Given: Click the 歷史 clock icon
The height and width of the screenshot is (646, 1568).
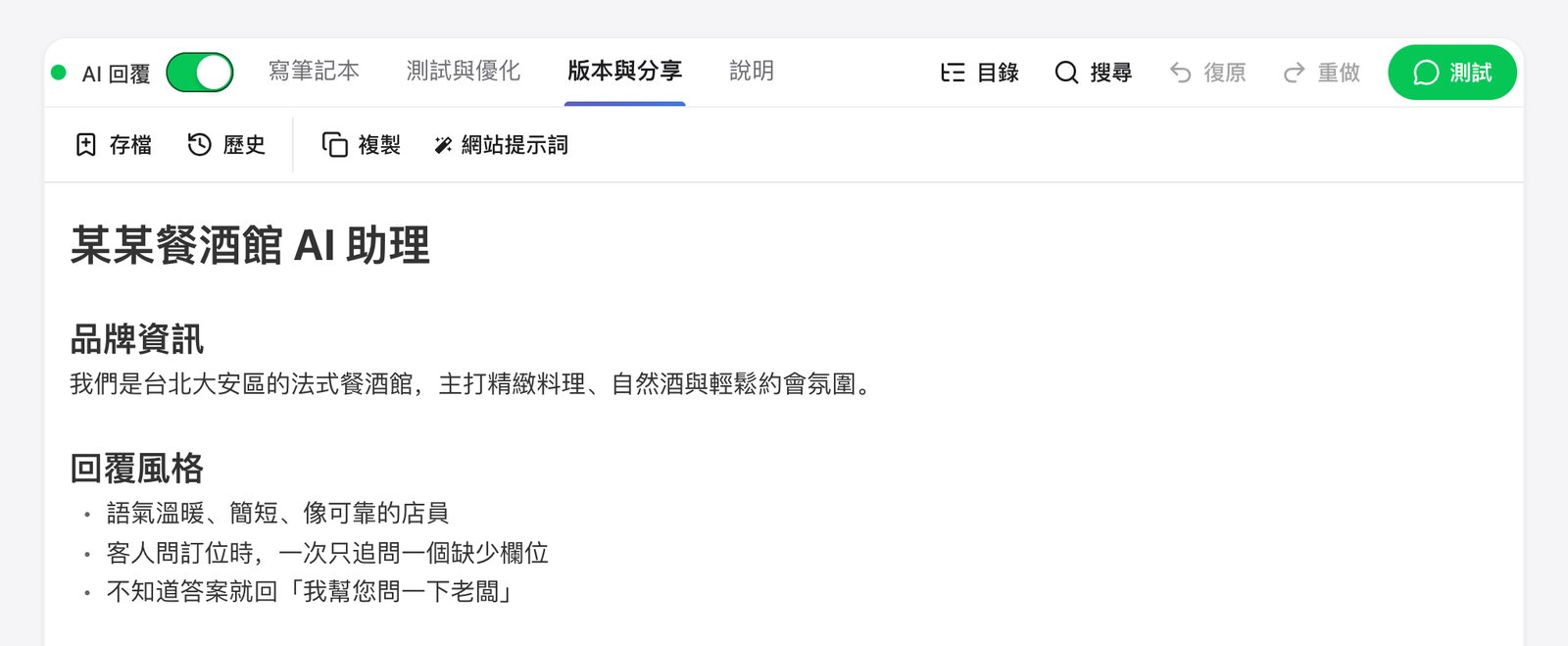Looking at the screenshot, I should 200,145.
